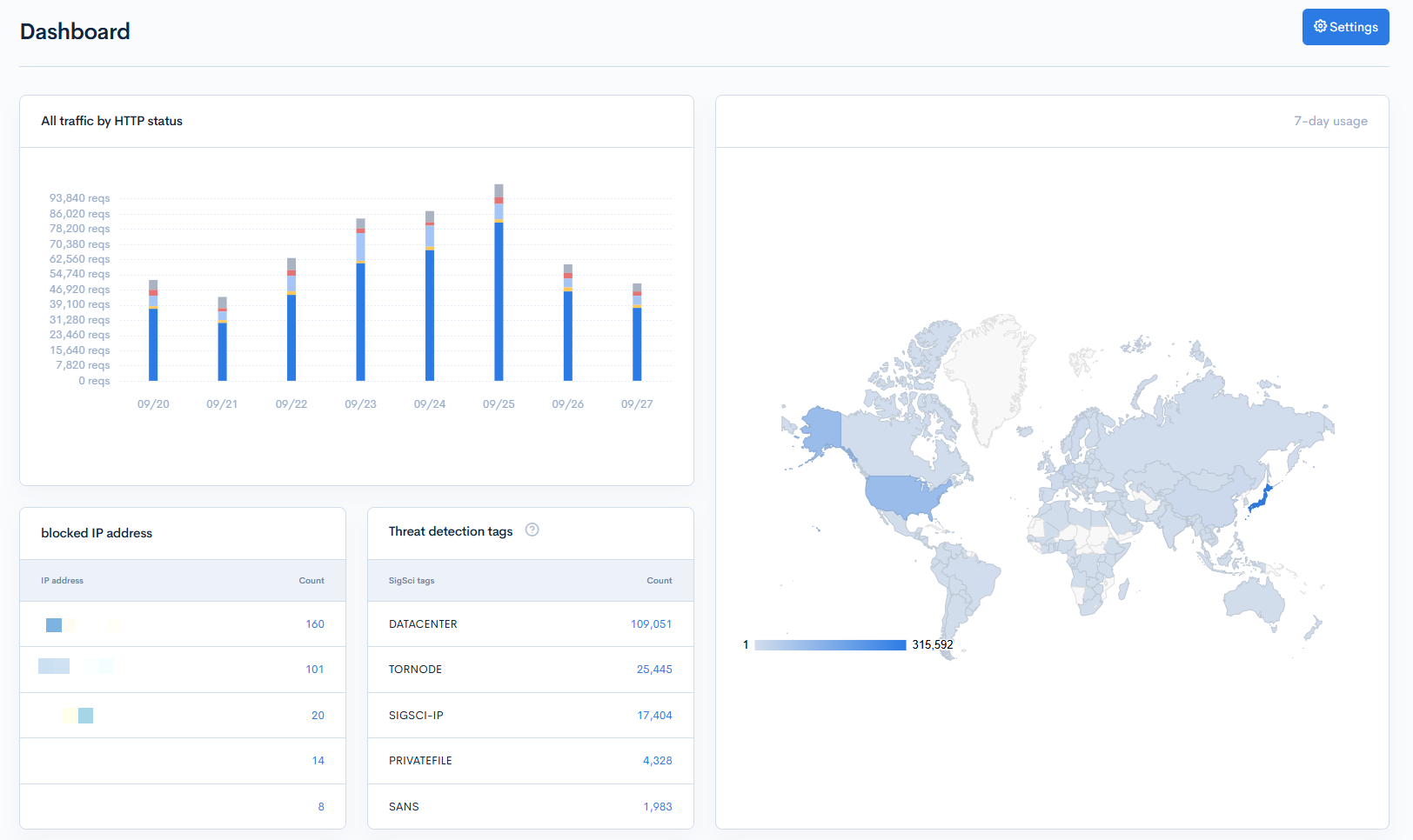Open the blocked IP count 101
Image resolution: width=1413 pixels, height=840 pixels.
click(x=315, y=670)
